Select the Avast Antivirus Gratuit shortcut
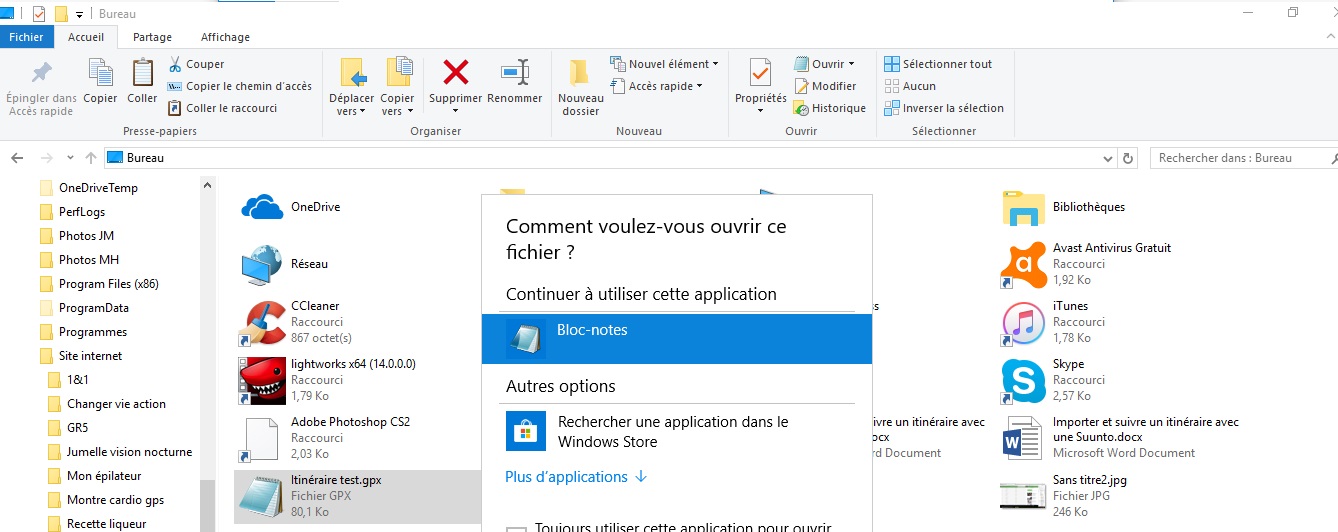This screenshot has width=1338, height=532. 1022,265
